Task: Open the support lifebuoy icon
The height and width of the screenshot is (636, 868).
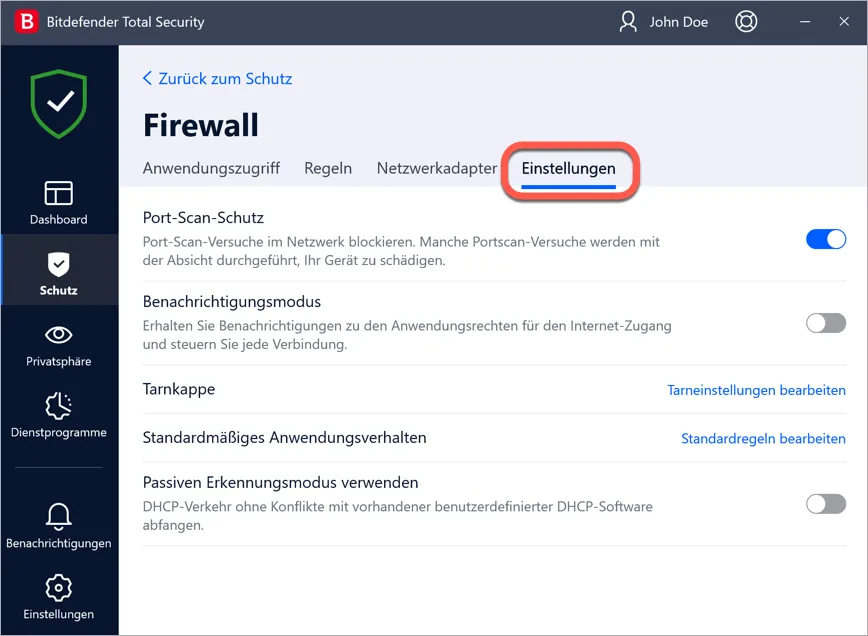Action: 746,22
